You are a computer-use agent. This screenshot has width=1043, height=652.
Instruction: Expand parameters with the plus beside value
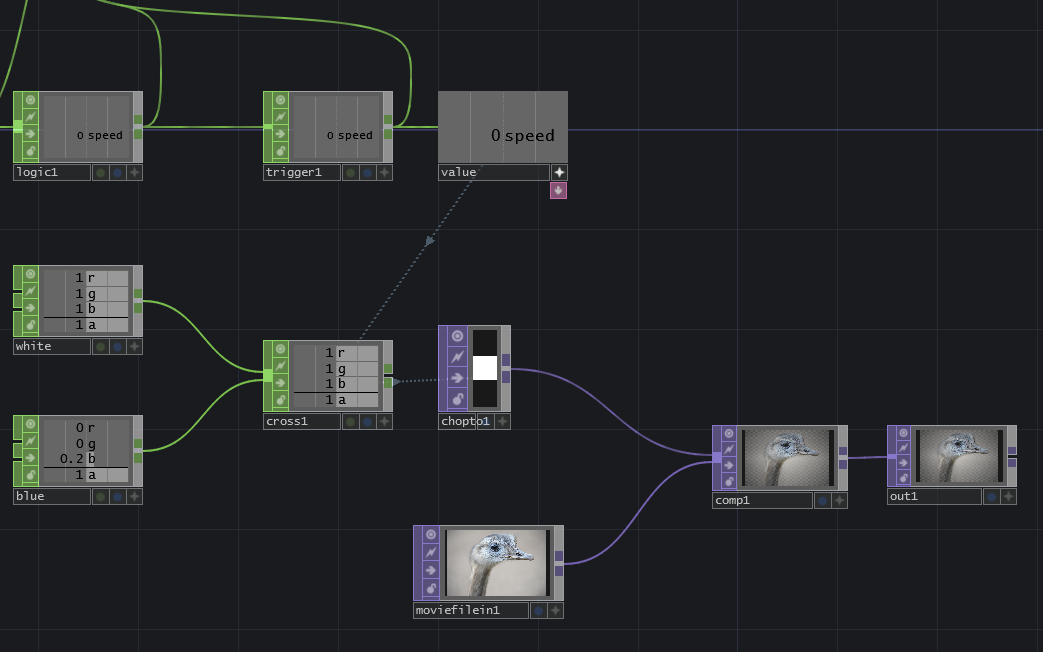pyautogui.click(x=559, y=171)
